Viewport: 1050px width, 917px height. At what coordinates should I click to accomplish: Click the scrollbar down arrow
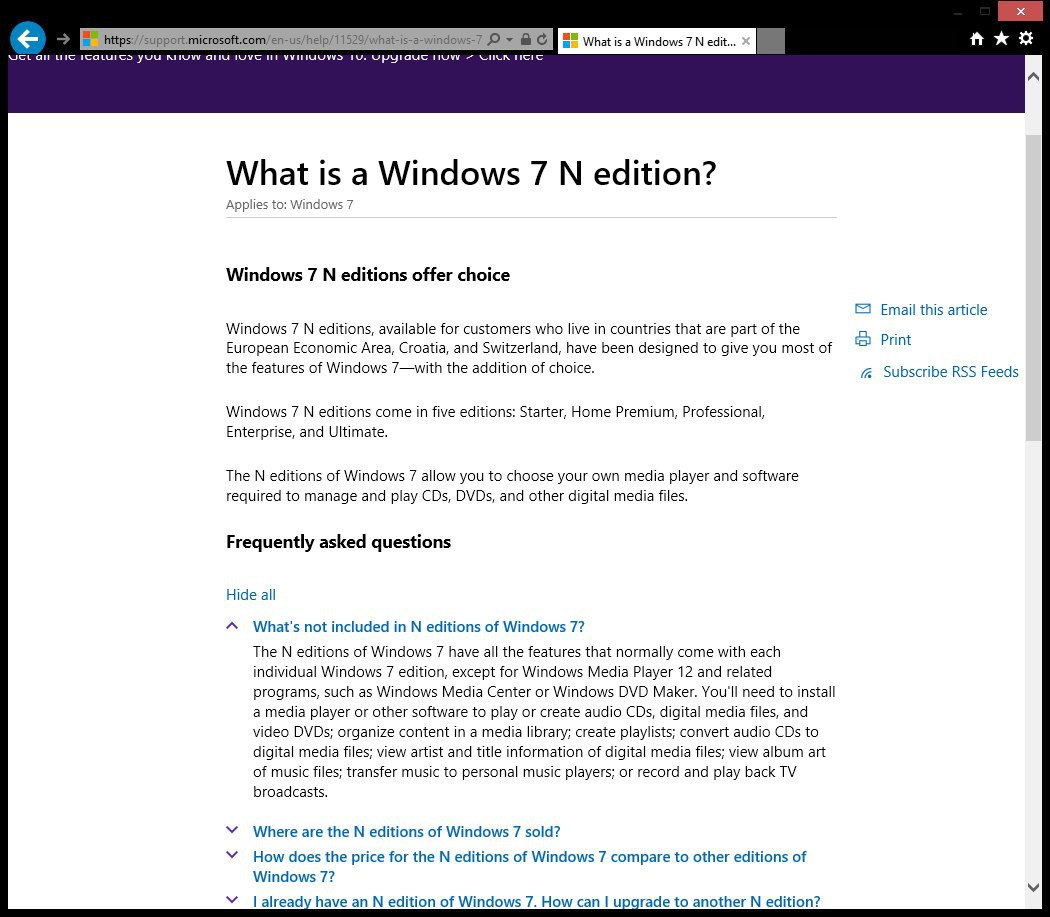click(x=1033, y=887)
